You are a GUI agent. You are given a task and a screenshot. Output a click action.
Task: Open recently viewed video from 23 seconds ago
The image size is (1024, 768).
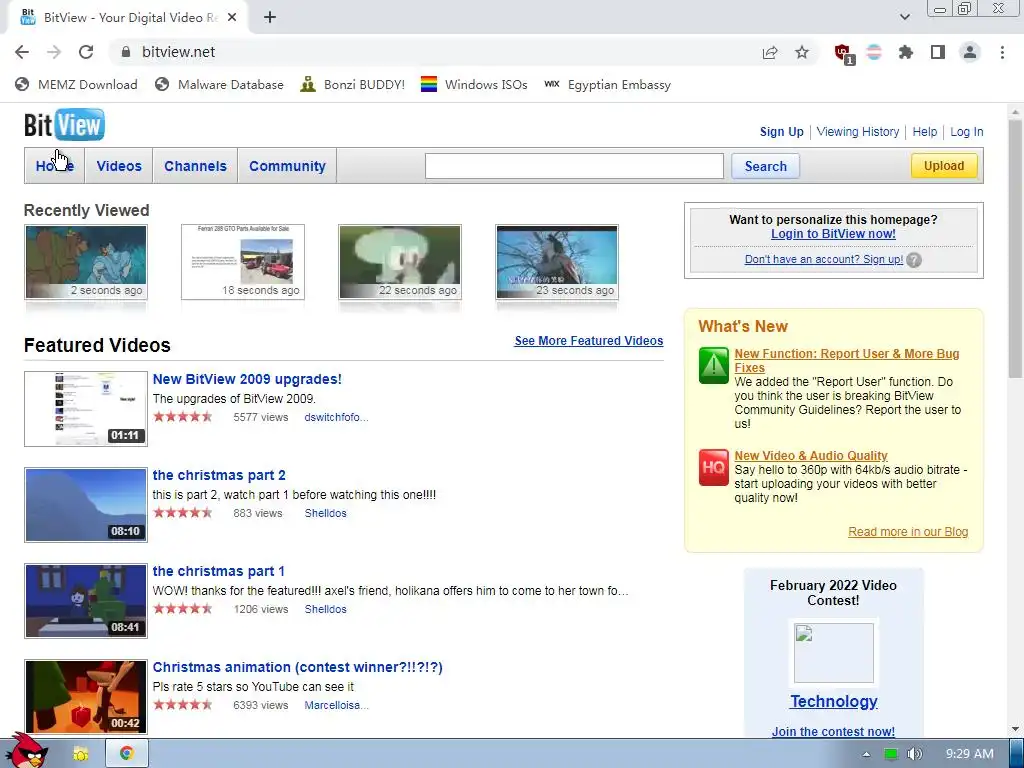click(557, 262)
